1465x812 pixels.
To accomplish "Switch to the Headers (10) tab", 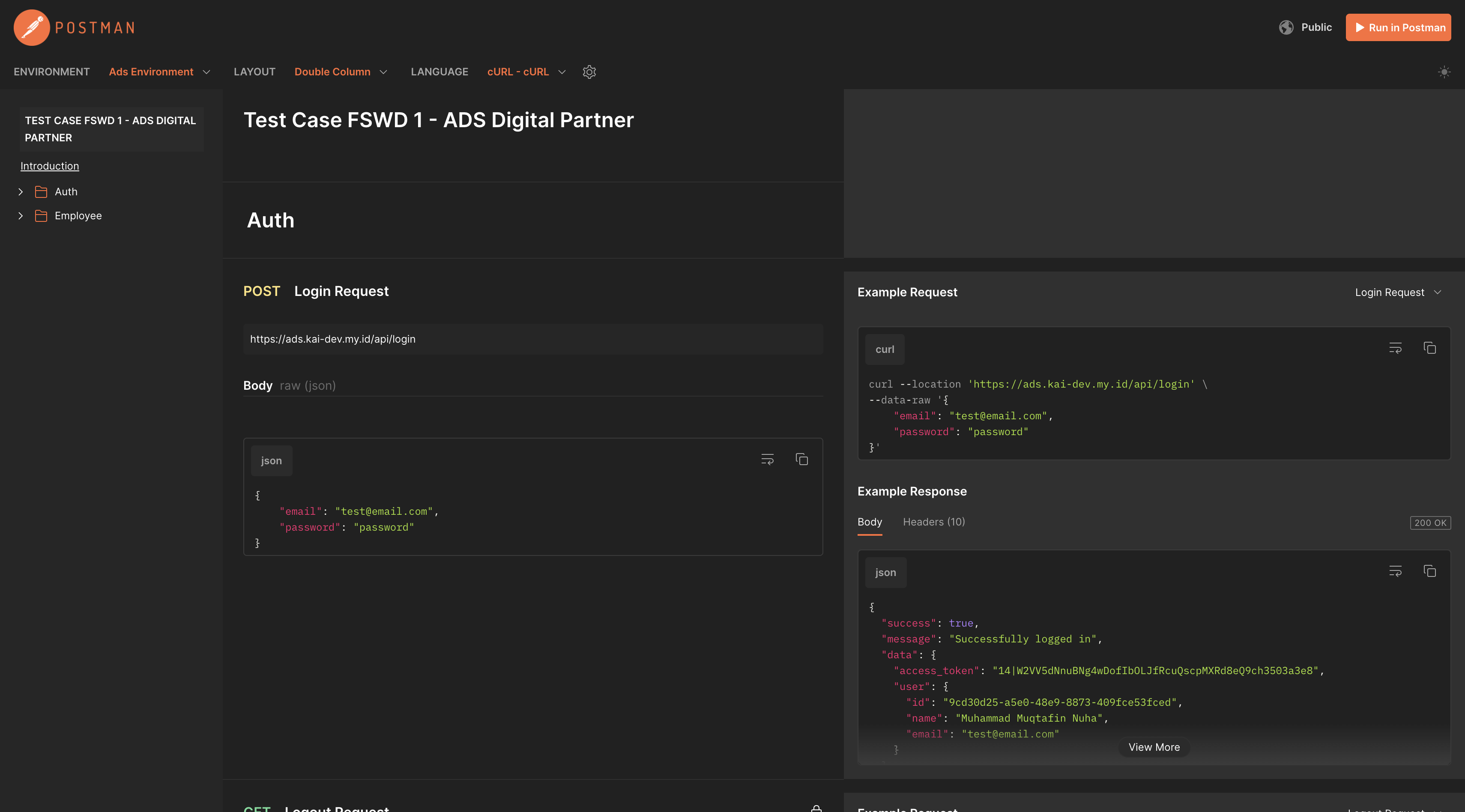I will tap(934, 522).
